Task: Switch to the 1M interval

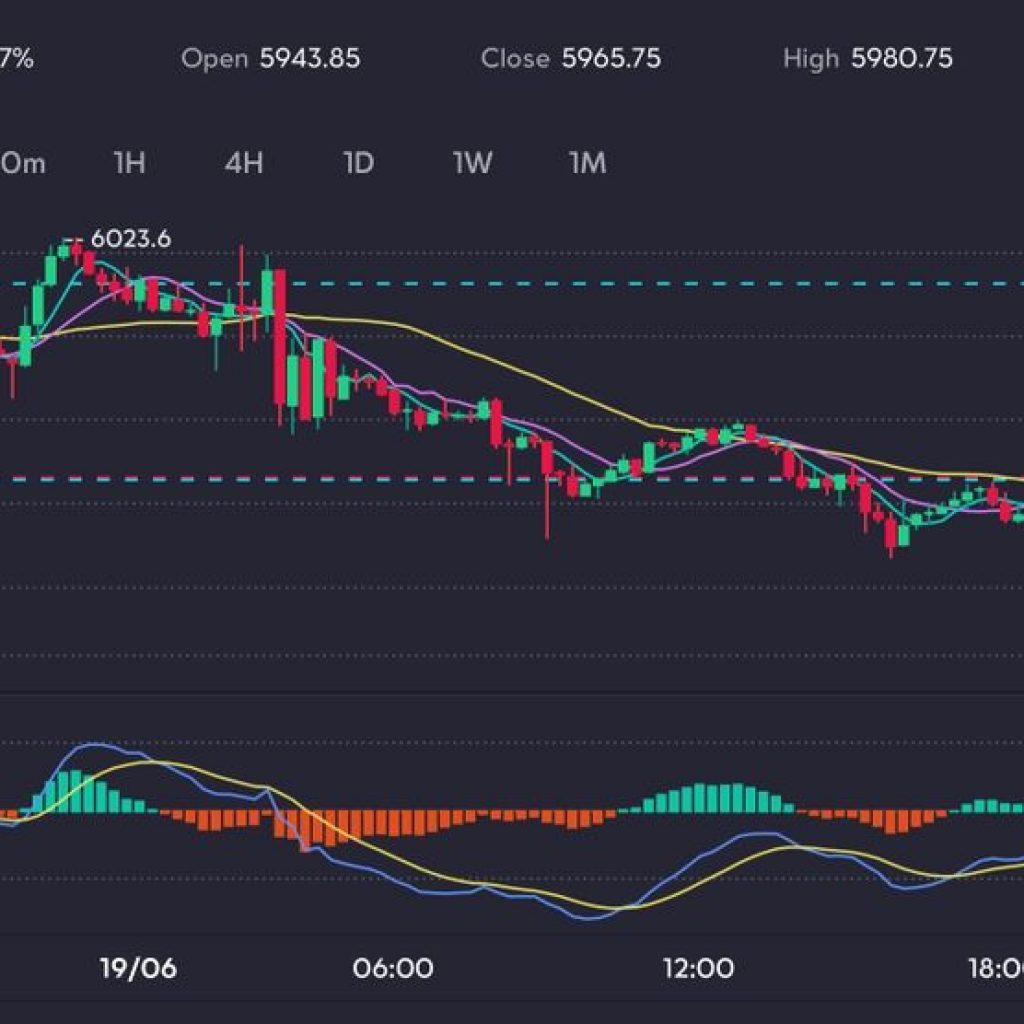Action: [587, 163]
